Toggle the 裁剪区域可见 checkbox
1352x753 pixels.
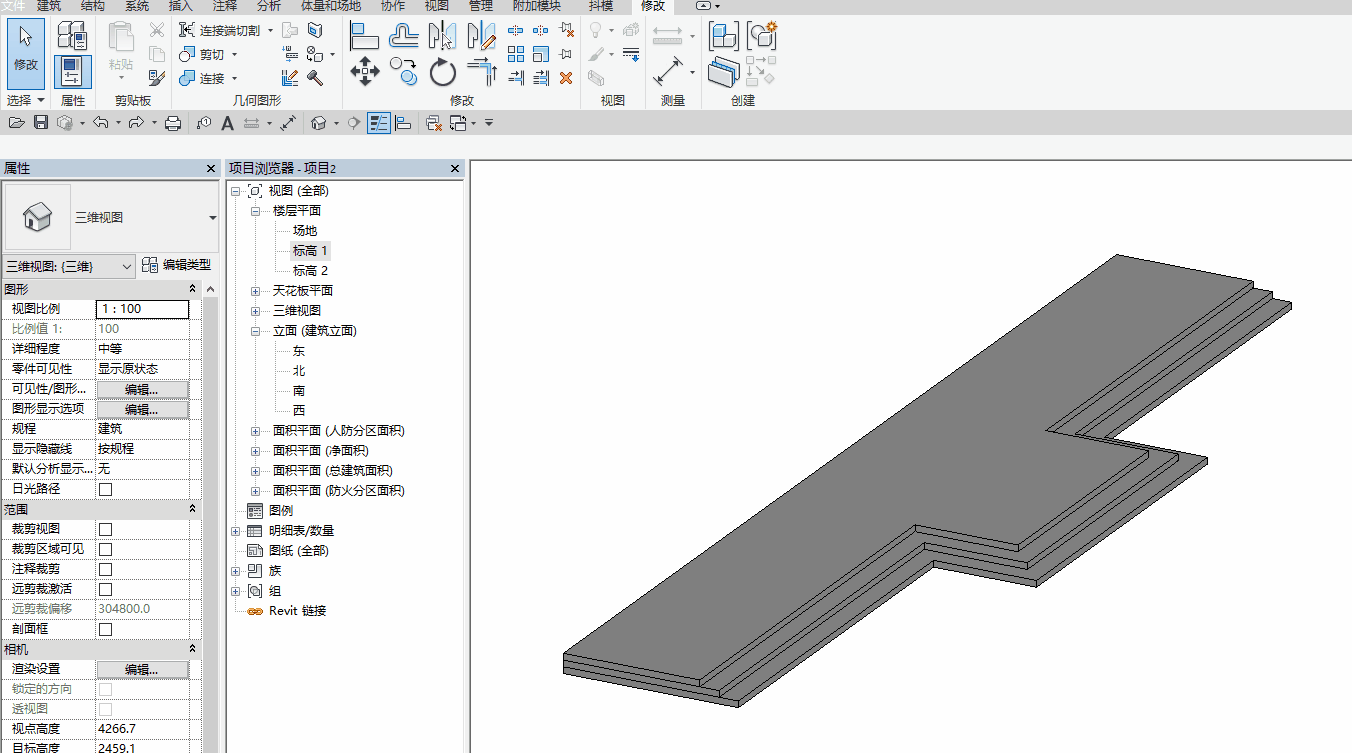click(106, 549)
